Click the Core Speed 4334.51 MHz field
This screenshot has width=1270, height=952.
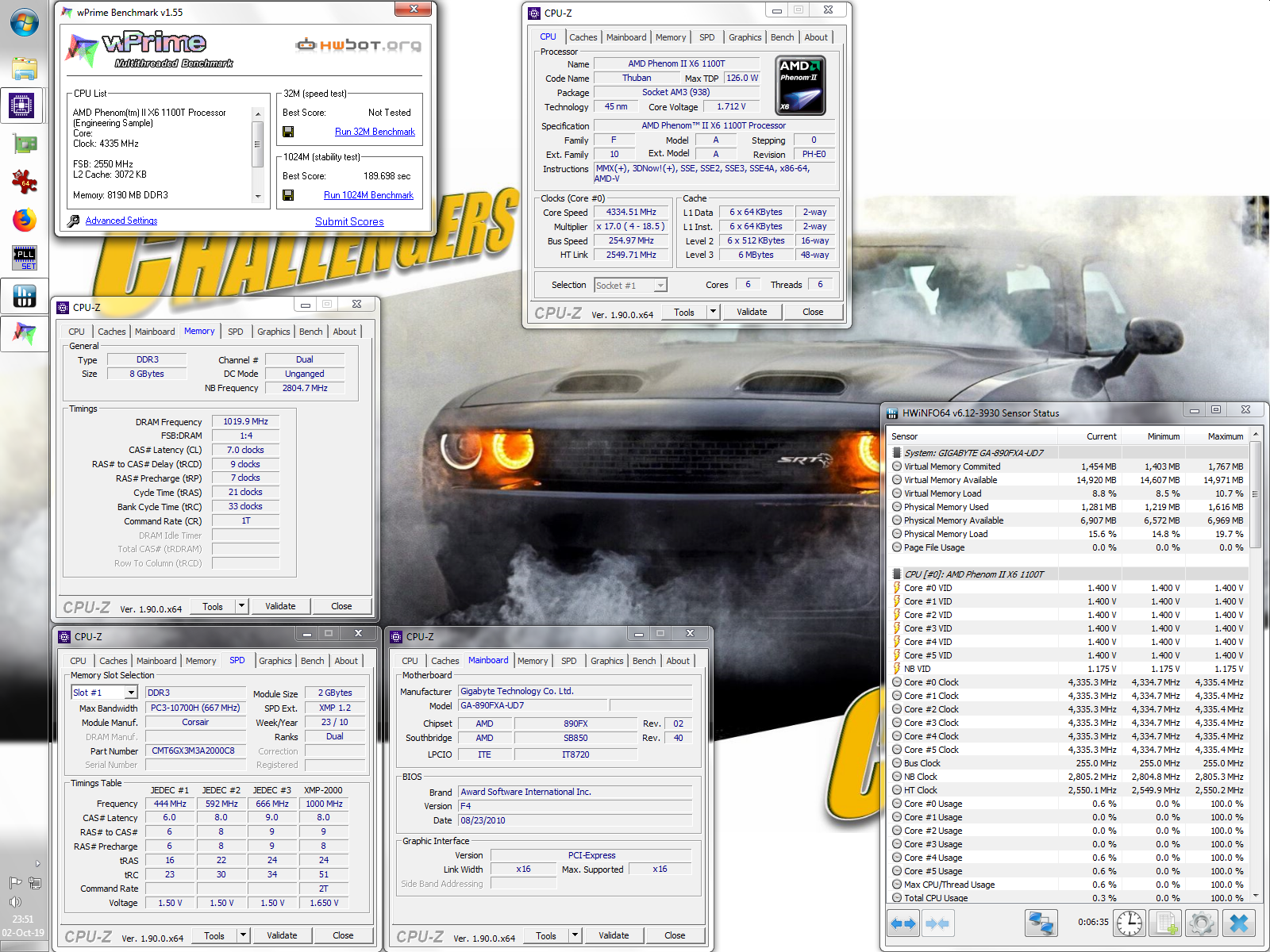[632, 212]
